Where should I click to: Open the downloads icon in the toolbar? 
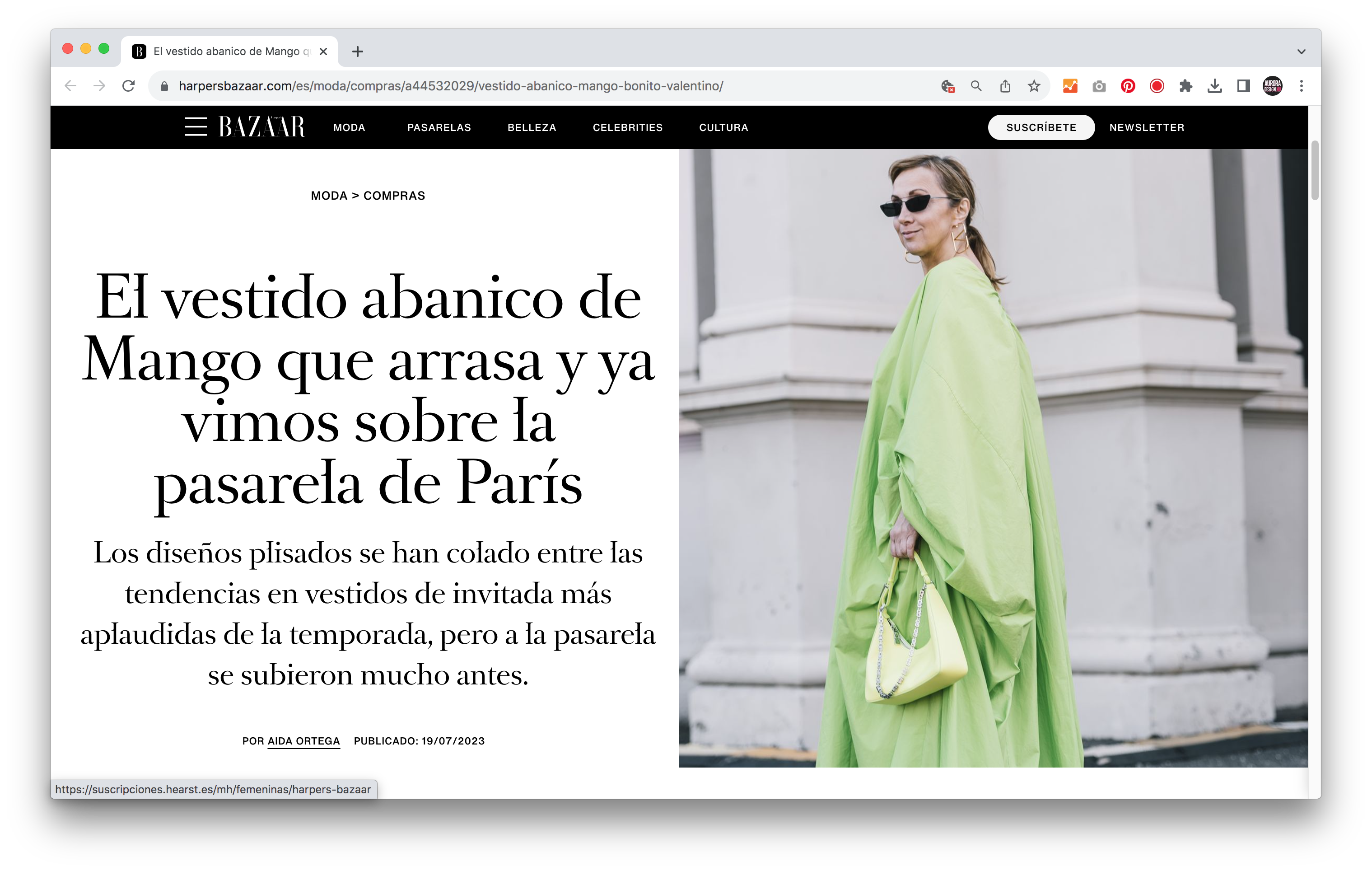point(1214,86)
